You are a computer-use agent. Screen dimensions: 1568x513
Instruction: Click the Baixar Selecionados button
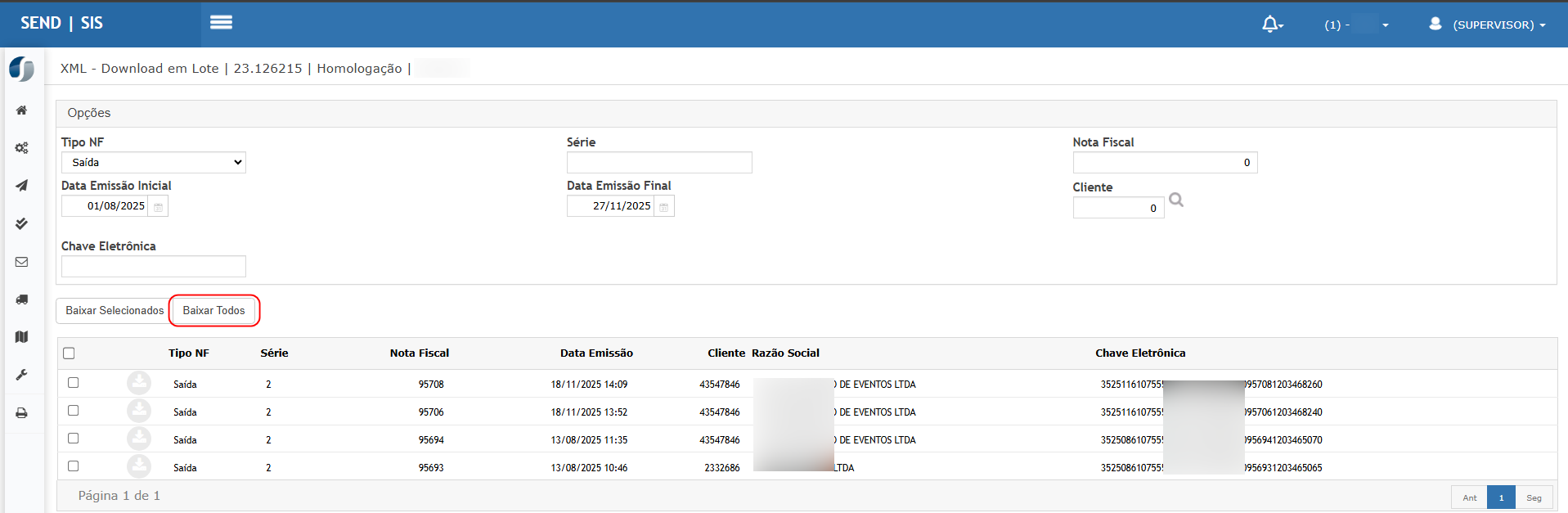(115, 311)
